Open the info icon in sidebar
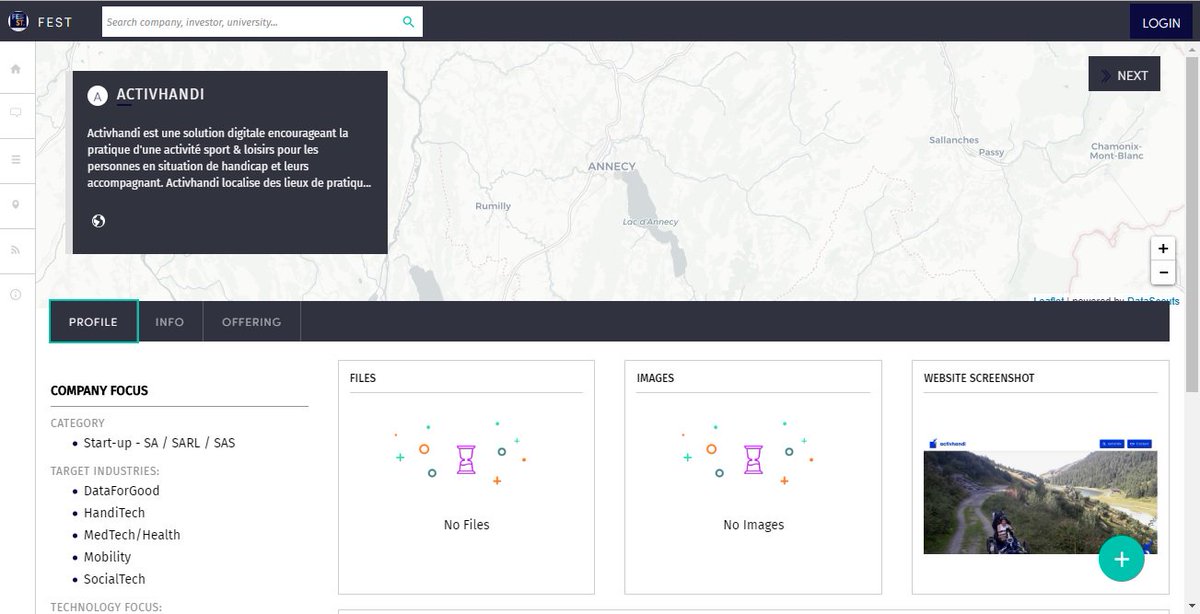1200x614 pixels. pyautogui.click(x=15, y=294)
